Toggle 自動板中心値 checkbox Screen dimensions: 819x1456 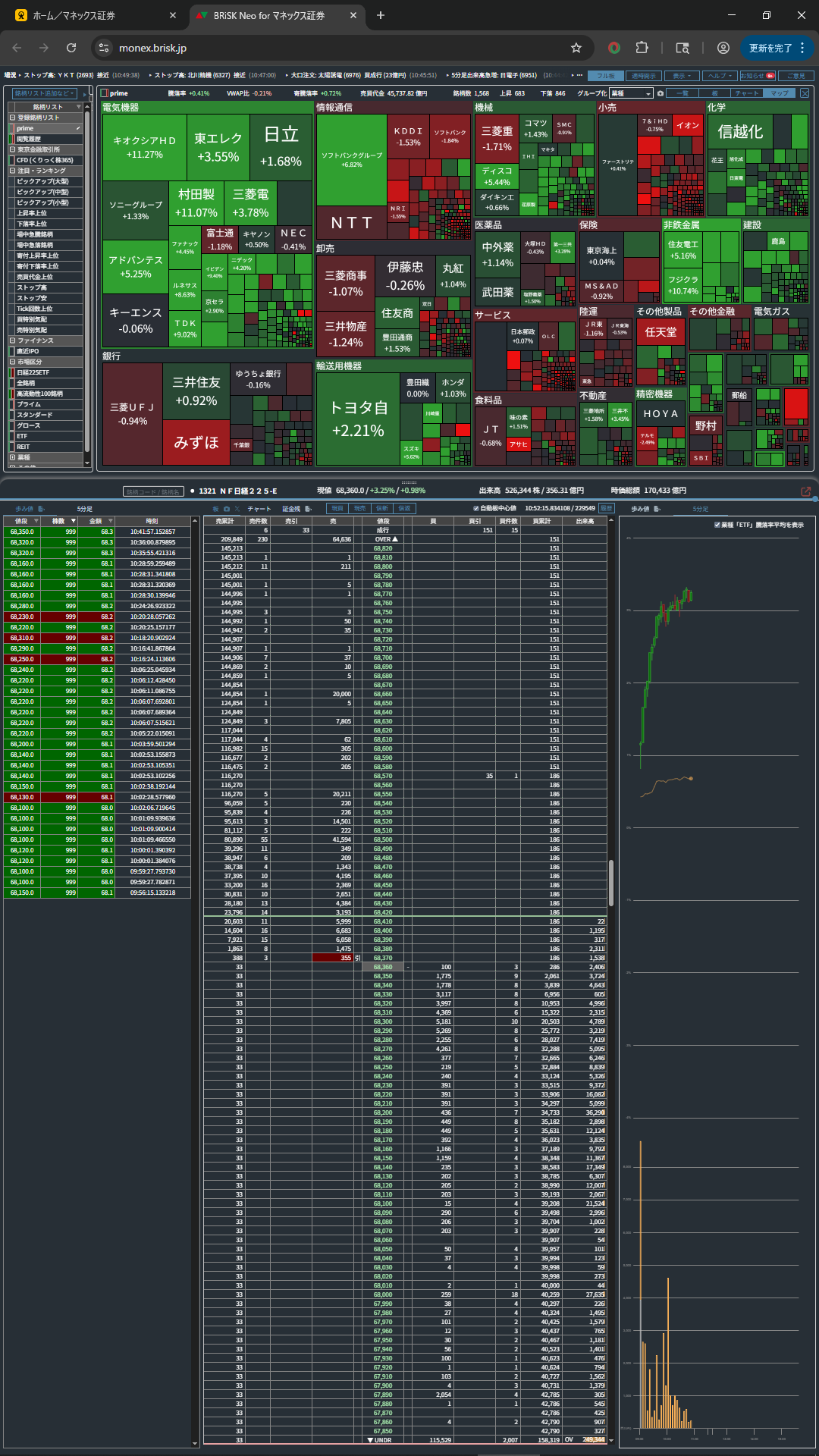point(476,509)
